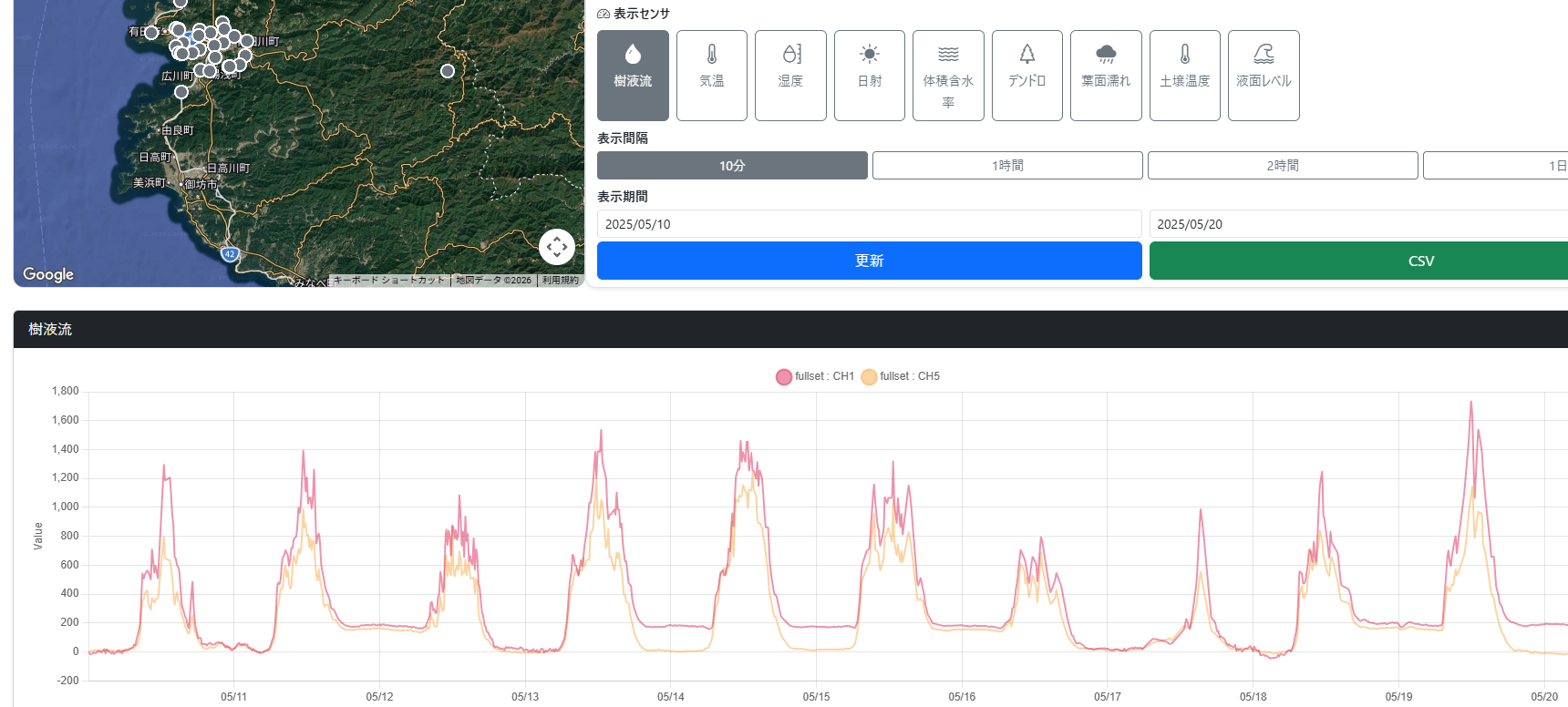Viewport: 1568px width, 707px height.
Task: Click the sensor marker north of 由良町
Action: click(x=181, y=92)
